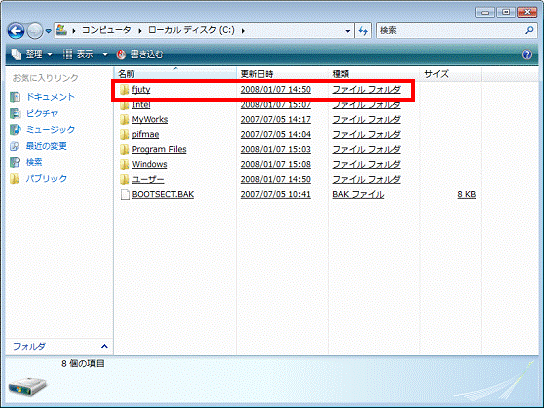Click the ユーザー folder icon

[x=125, y=179]
